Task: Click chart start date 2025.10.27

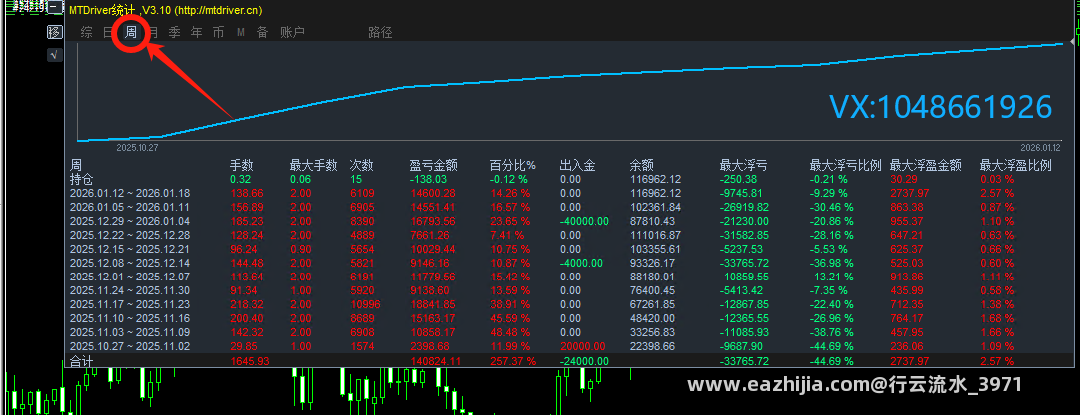Action: click(137, 147)
